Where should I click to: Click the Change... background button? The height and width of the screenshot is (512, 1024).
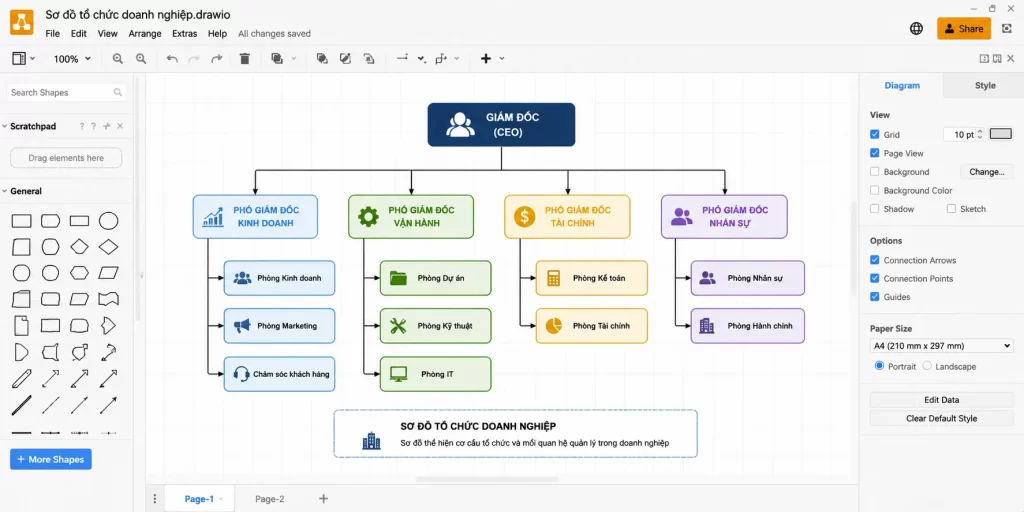pyautogui.click(x=987, y=172)
